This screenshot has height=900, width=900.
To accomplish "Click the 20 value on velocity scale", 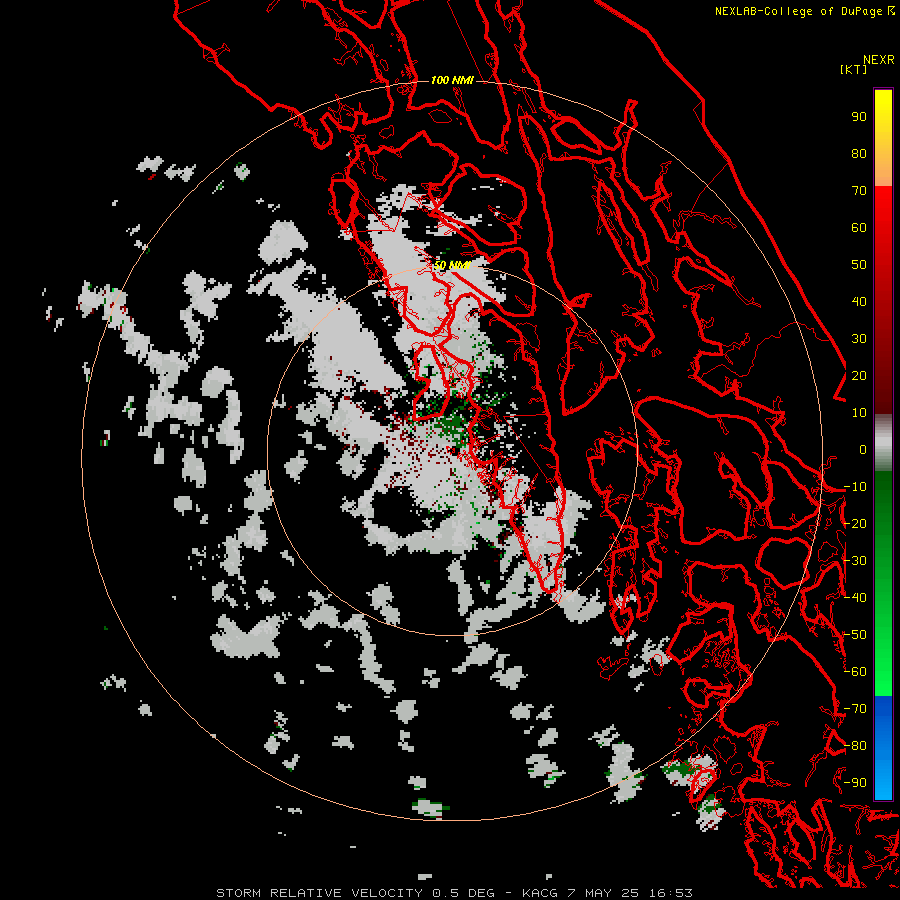I will [x=859, y=376].
